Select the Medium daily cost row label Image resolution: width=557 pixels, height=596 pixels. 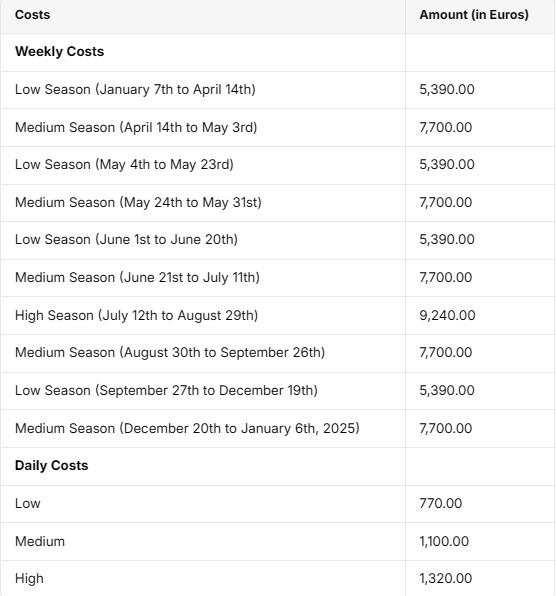(x=40, y=541)
